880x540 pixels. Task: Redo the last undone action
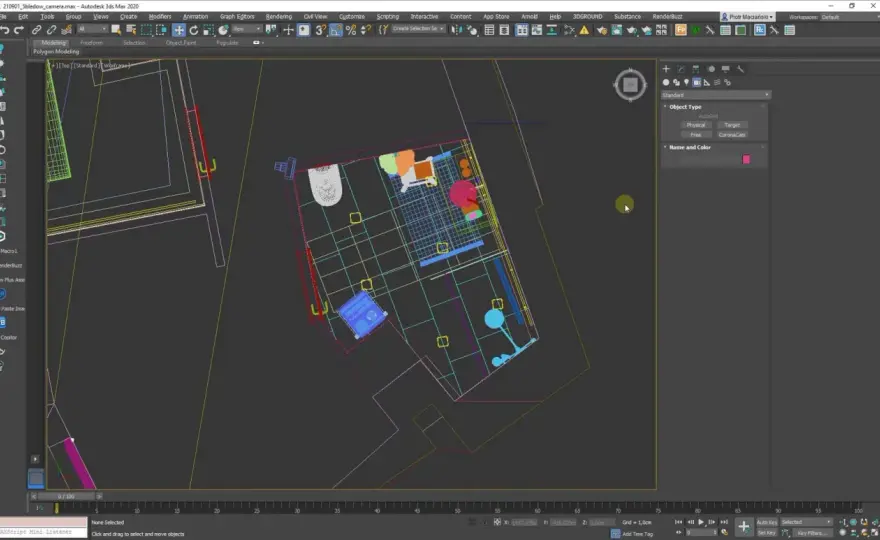point(19,30)
